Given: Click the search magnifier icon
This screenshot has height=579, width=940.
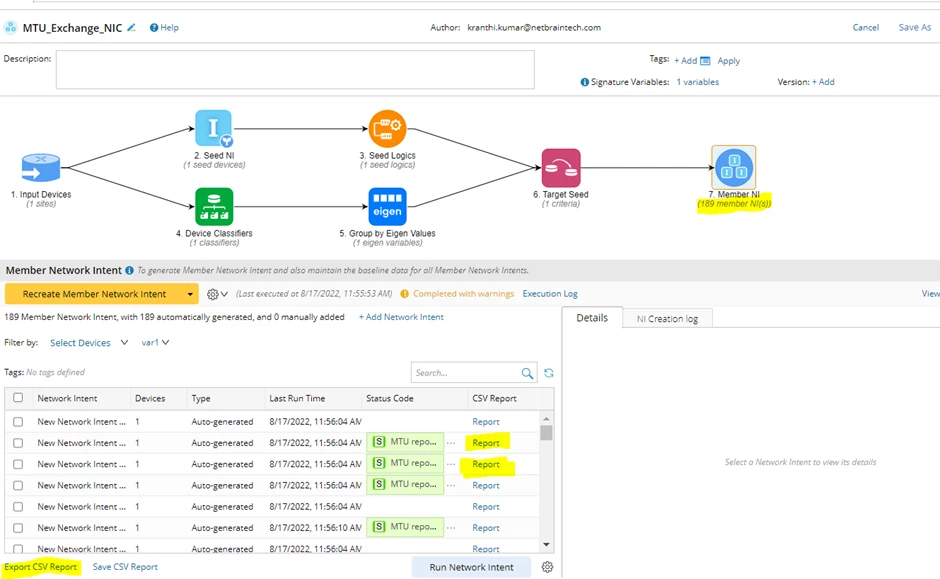Looking at the screenshot, I should 527,373.
